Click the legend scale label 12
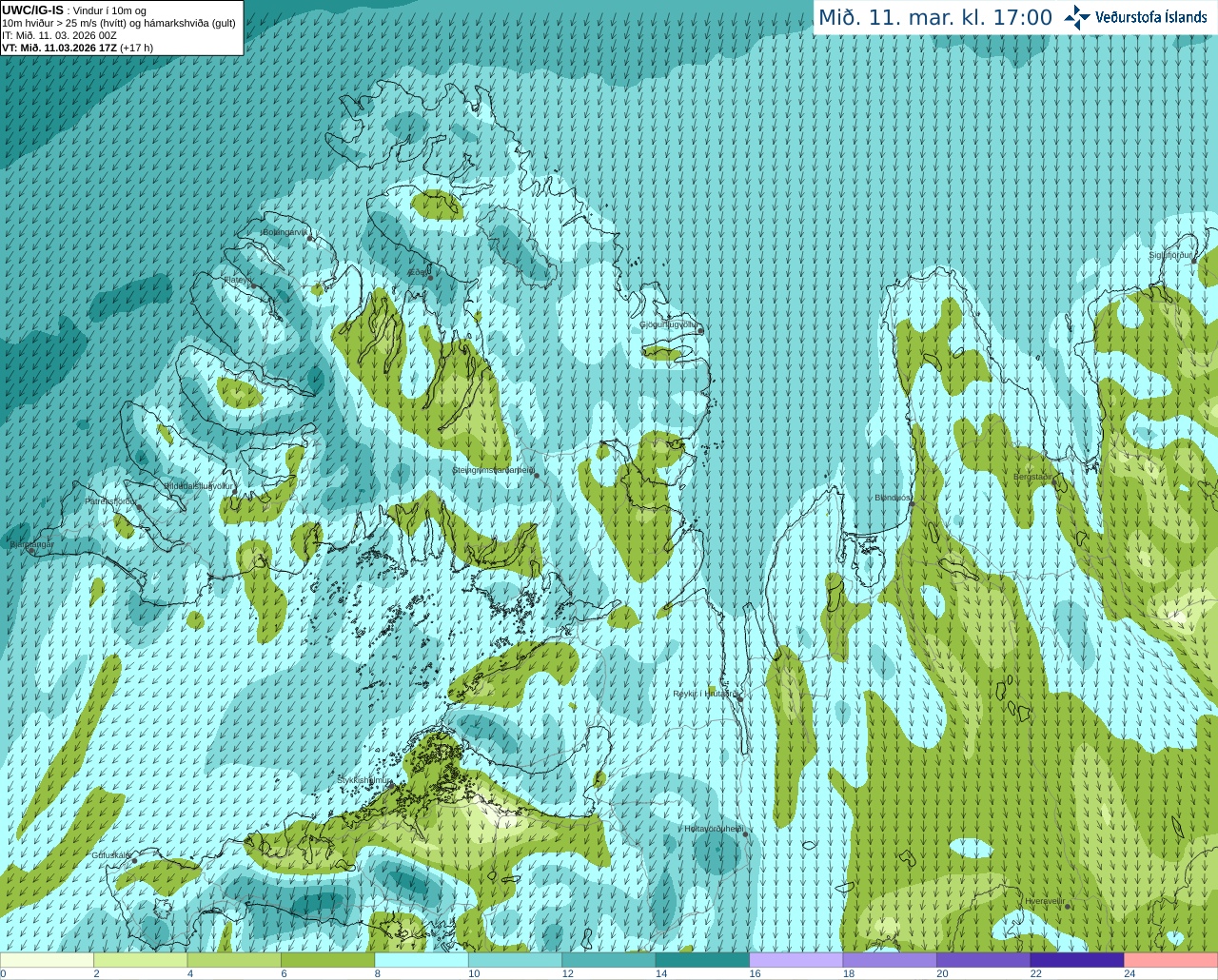 [568, 973]
